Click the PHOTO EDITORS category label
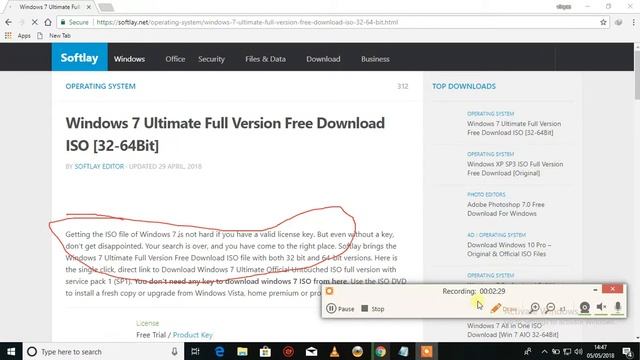Screen dimensions: 640x360 pos(486,194)
